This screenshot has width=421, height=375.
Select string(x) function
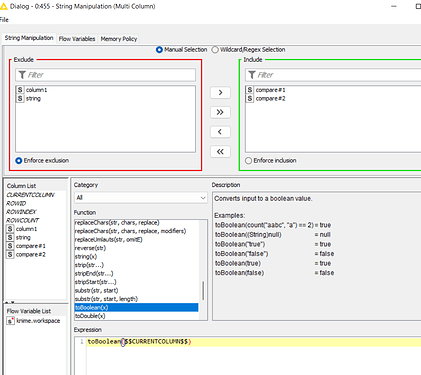click(x=86, y=257)
